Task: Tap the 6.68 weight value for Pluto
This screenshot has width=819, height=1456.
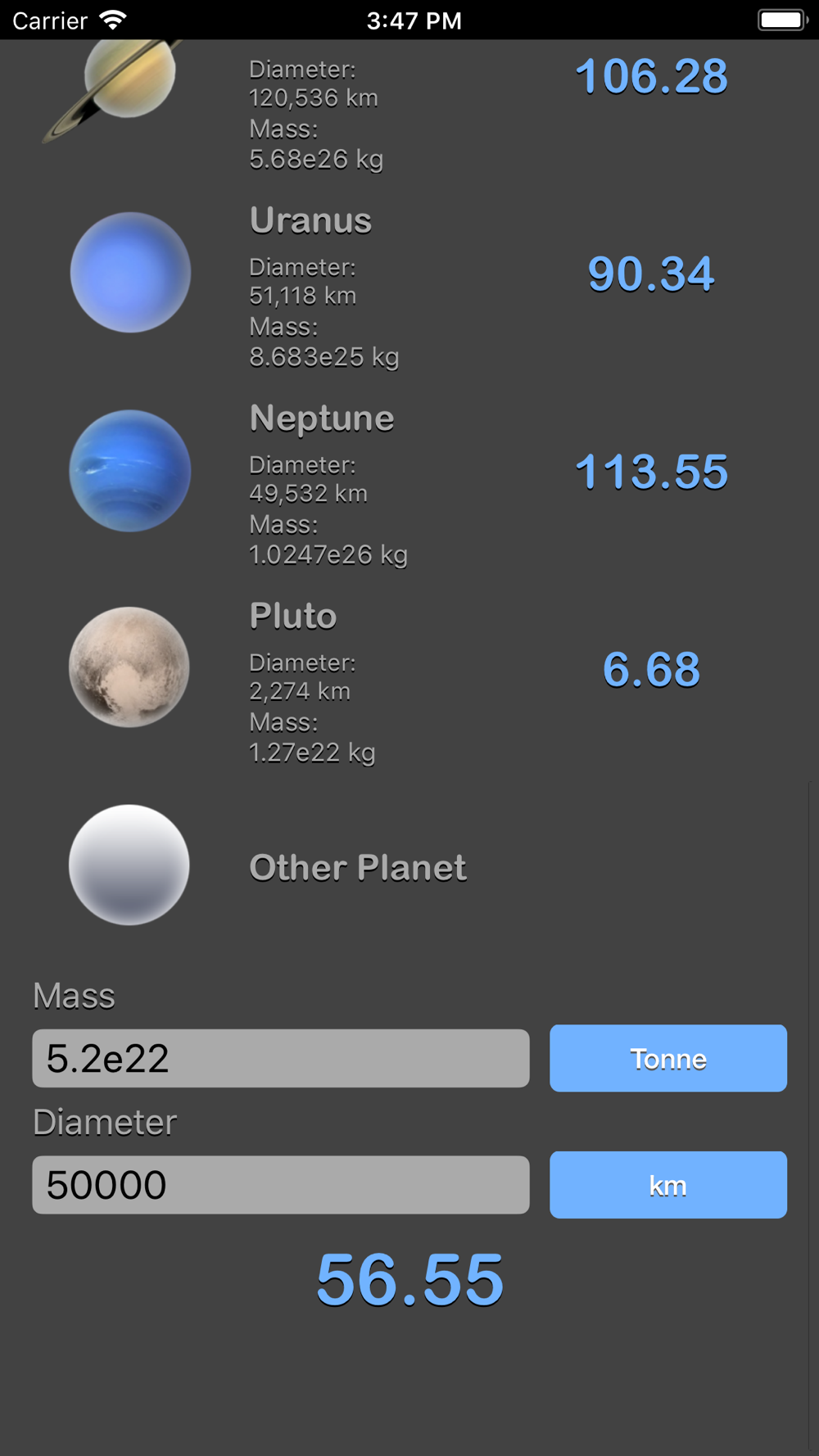Action: [x=651, y=669]
